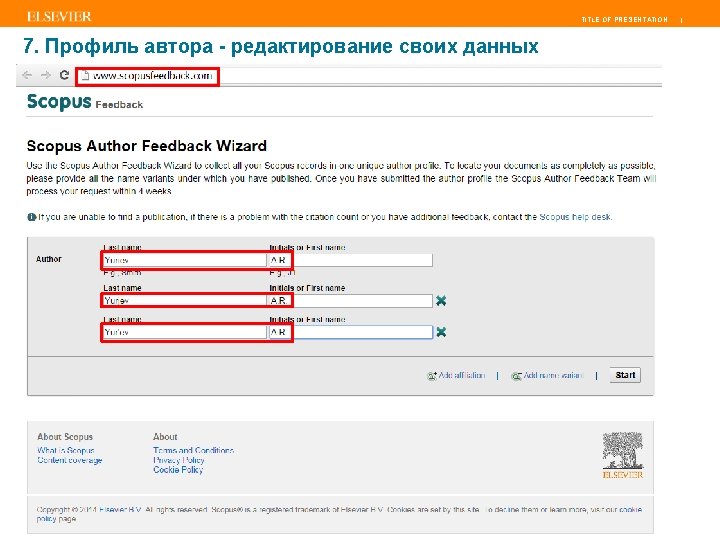Click the second row Last name field Yunev
Viewport: 720px width, 540px height.
[x=184, y=301]
